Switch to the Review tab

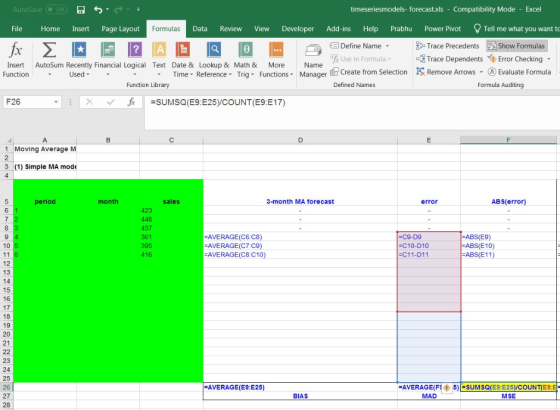231,29
